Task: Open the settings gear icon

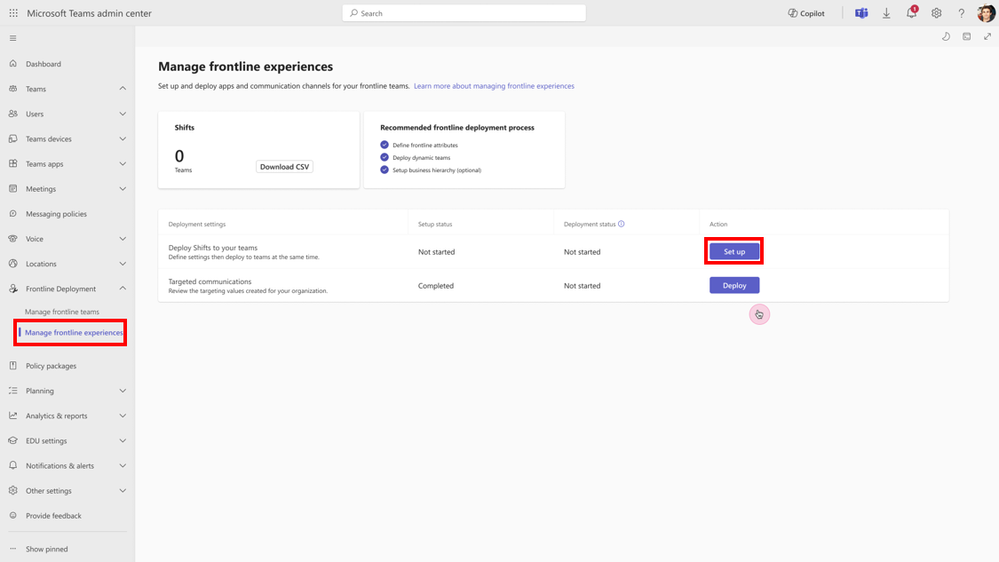Action: [937, 13]
